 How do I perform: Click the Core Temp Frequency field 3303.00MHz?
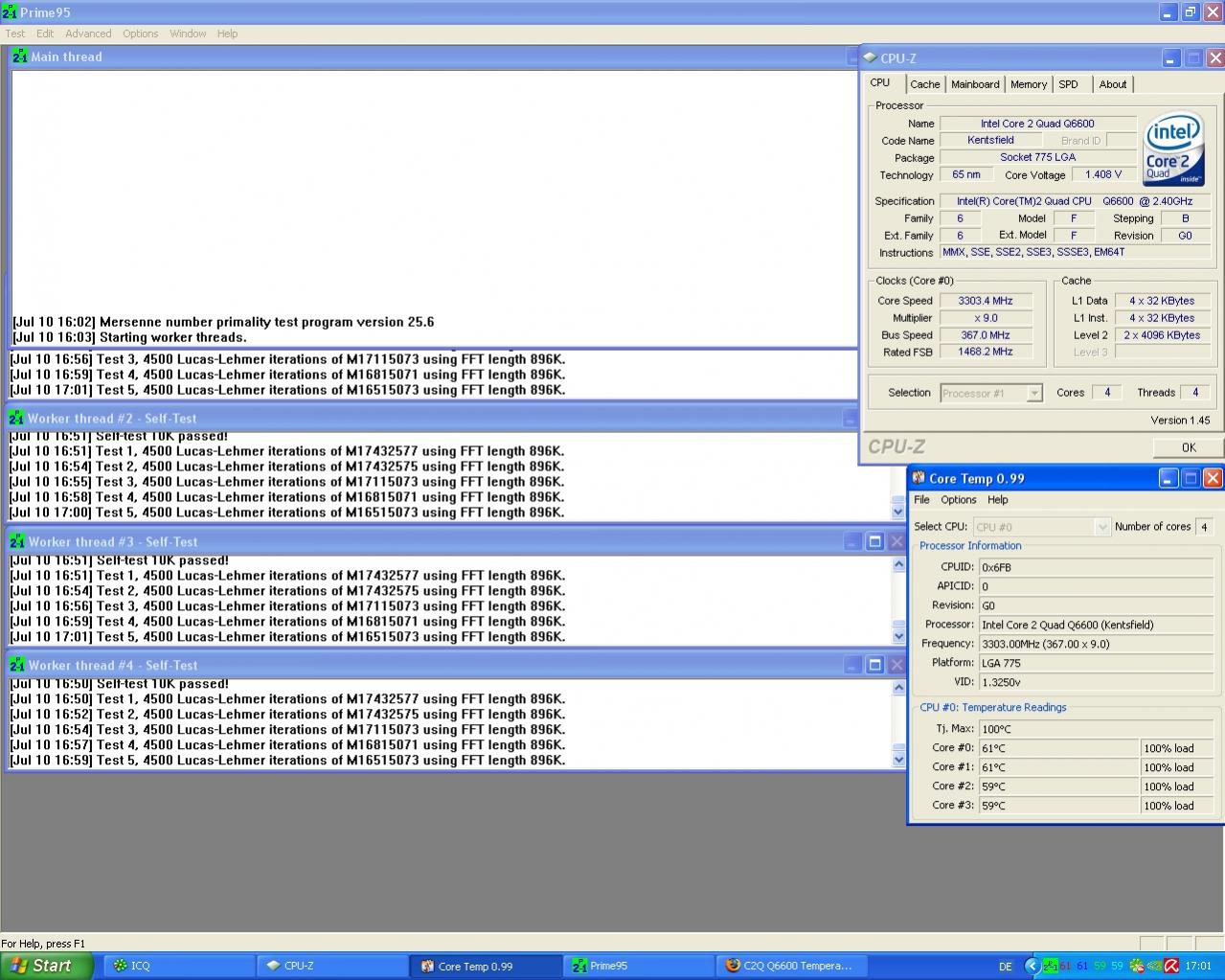point(1098,644)
